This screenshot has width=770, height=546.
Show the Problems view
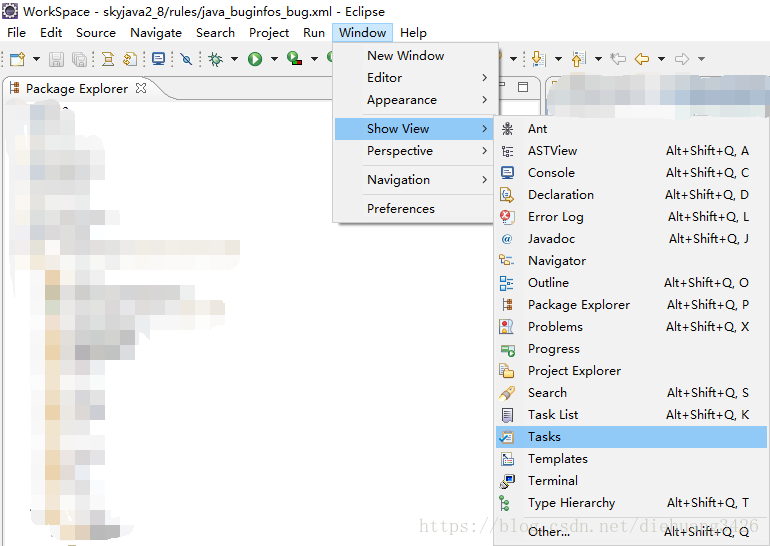631,327
